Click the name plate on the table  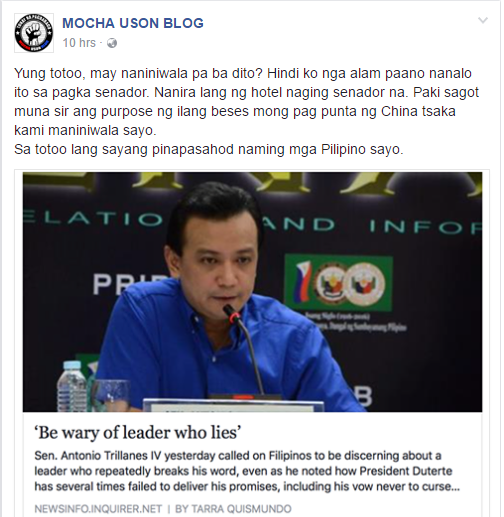pos(233,405)
